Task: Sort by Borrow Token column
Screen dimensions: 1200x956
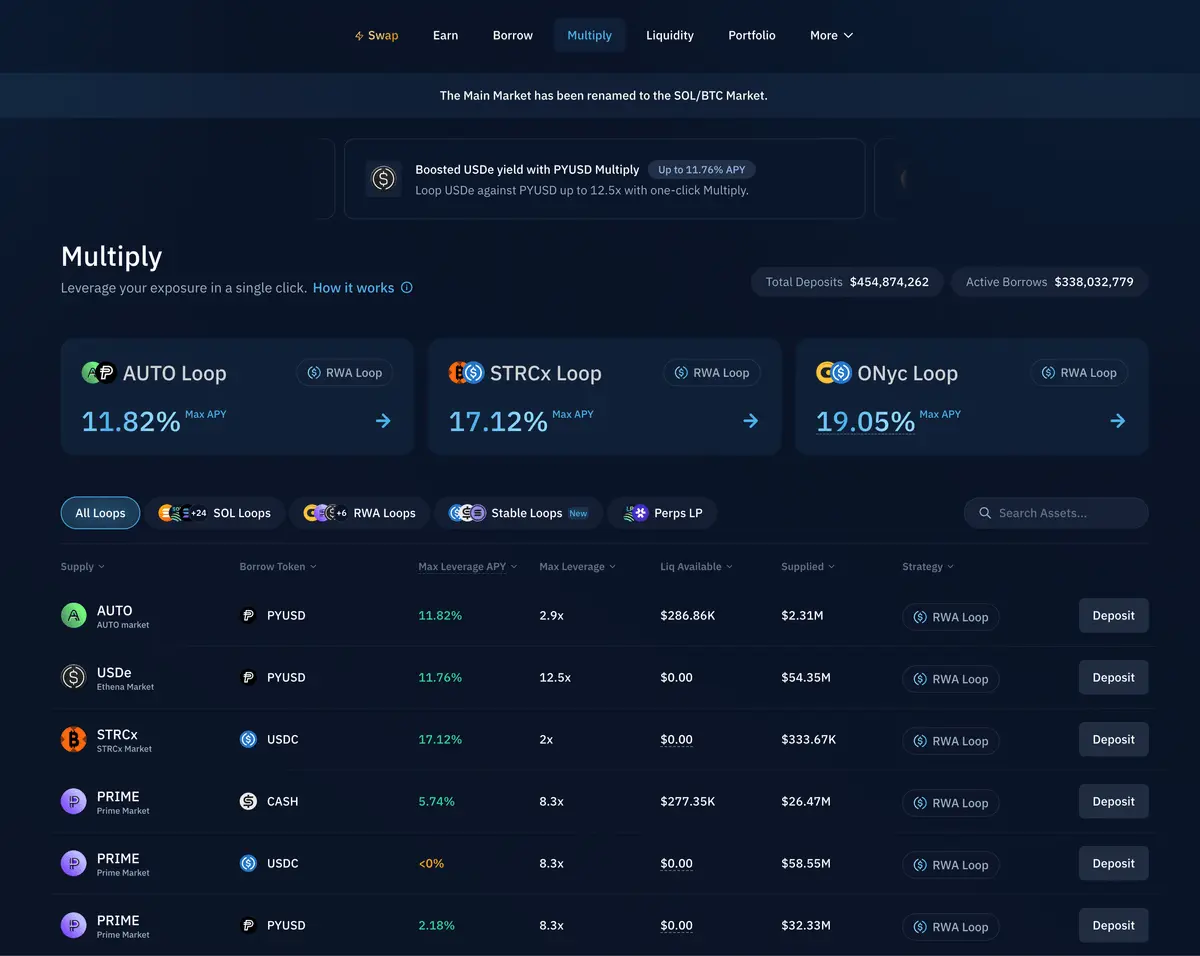Action: point(278,567)
